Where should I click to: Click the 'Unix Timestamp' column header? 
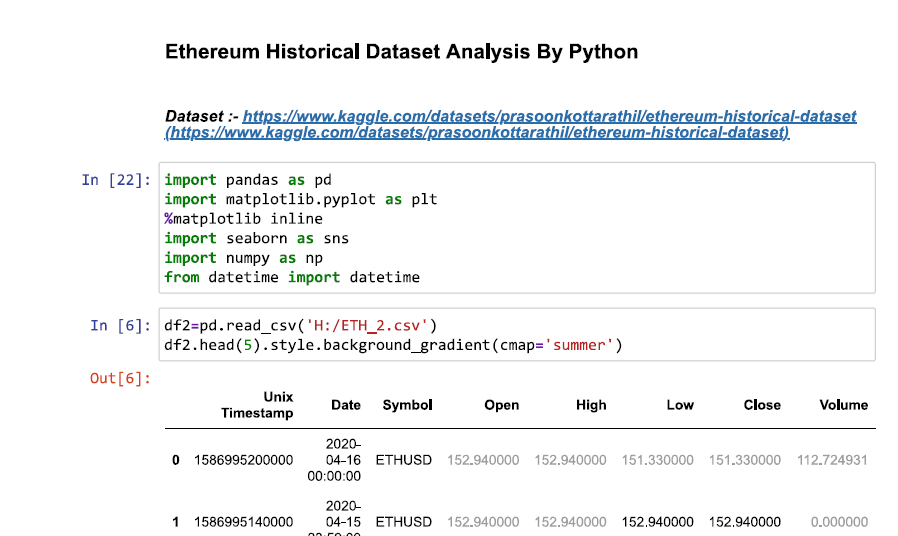pyautogui.click(x=257, y=405)
